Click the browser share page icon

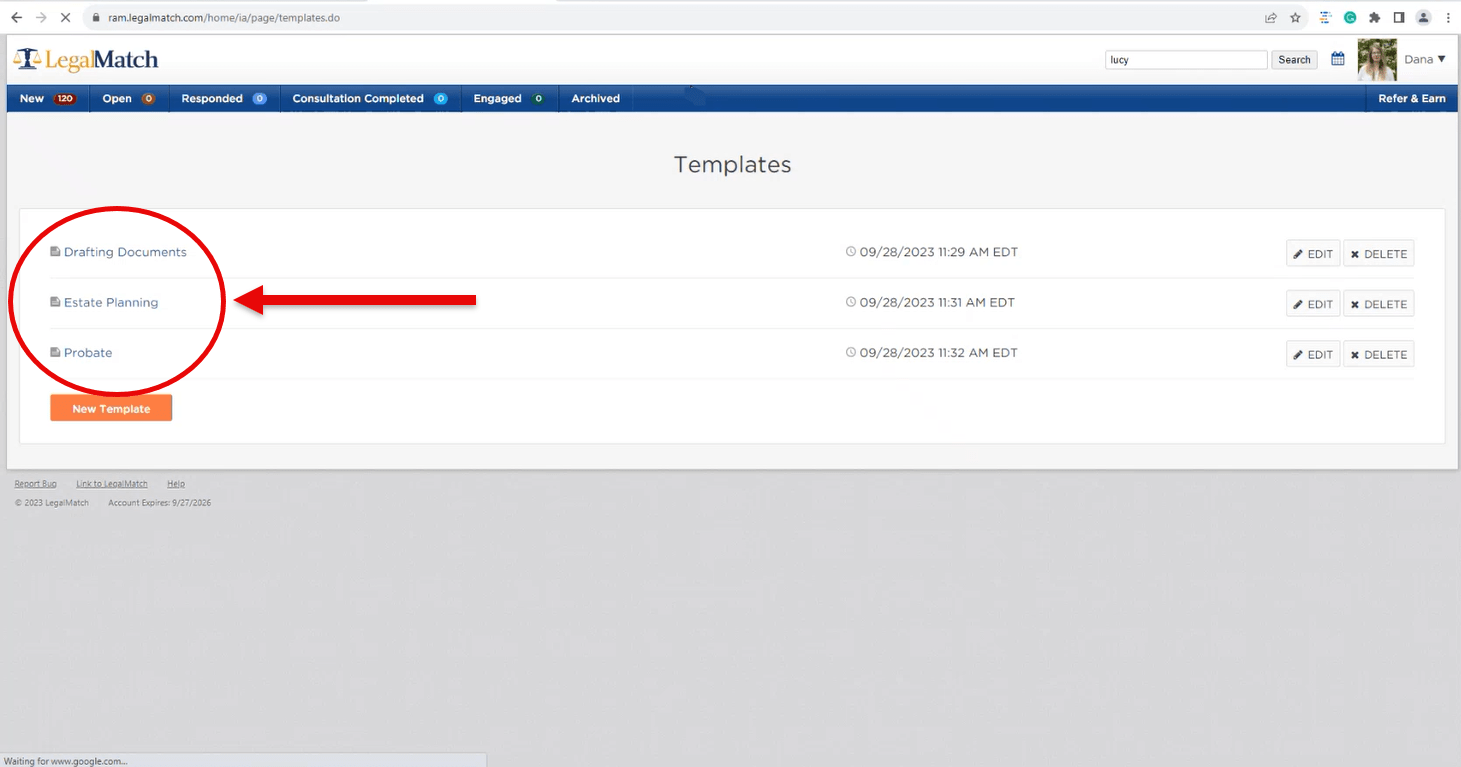tap(1270, 17)
